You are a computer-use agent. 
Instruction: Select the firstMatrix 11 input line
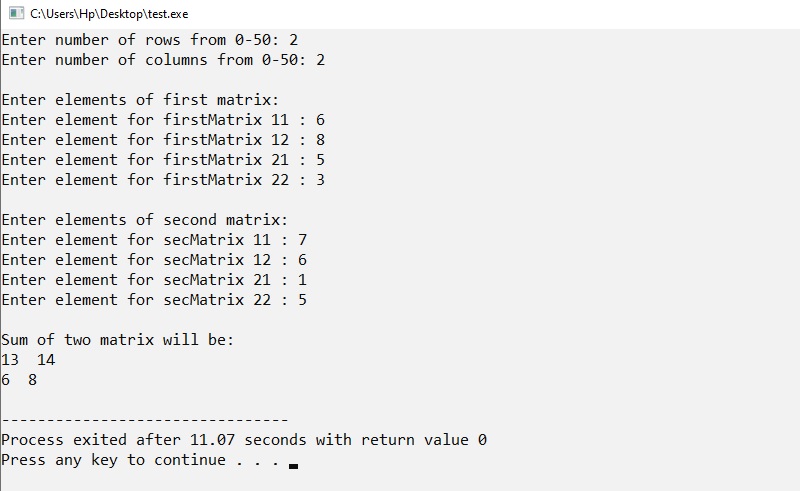click(163, 119)
